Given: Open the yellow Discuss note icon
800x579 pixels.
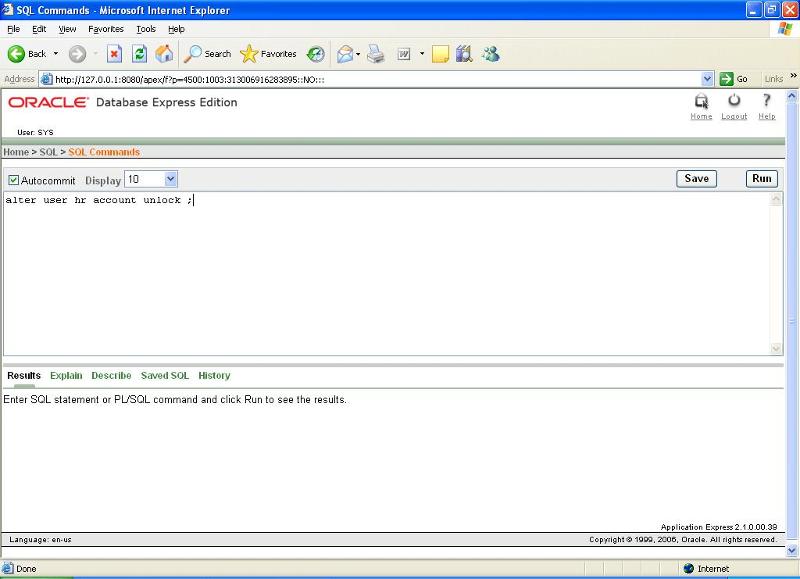Looking at the screenshot, I should pos(440,54).
